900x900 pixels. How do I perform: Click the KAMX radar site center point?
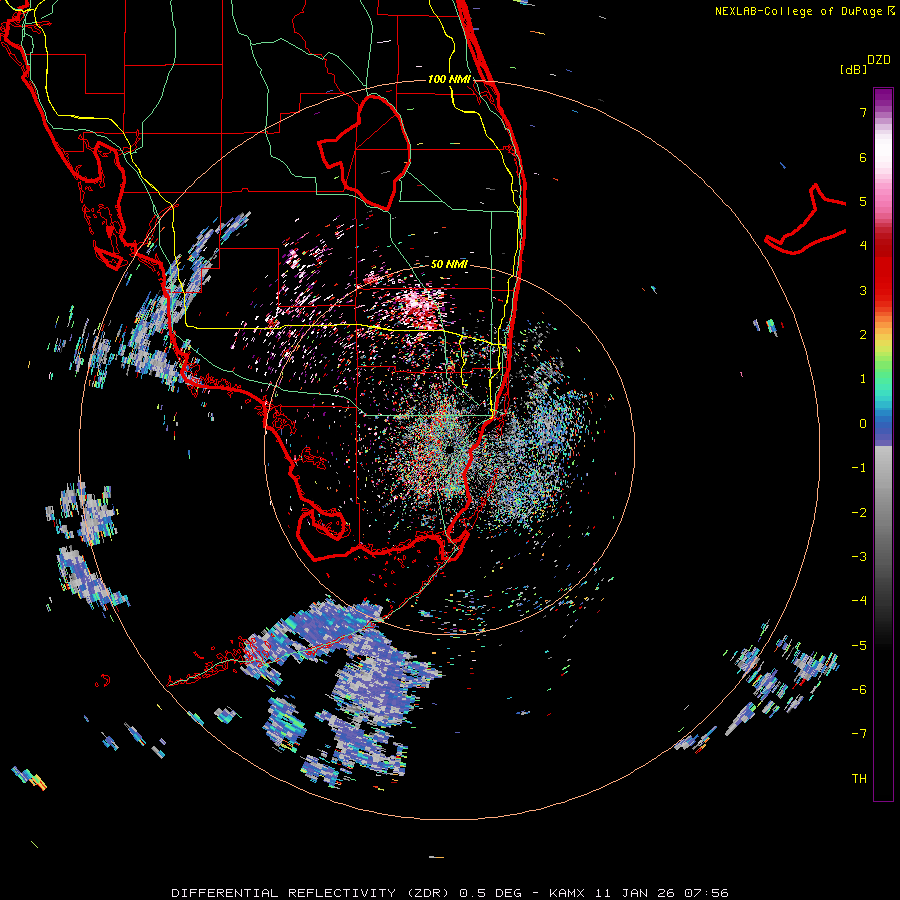coord(449,448)
